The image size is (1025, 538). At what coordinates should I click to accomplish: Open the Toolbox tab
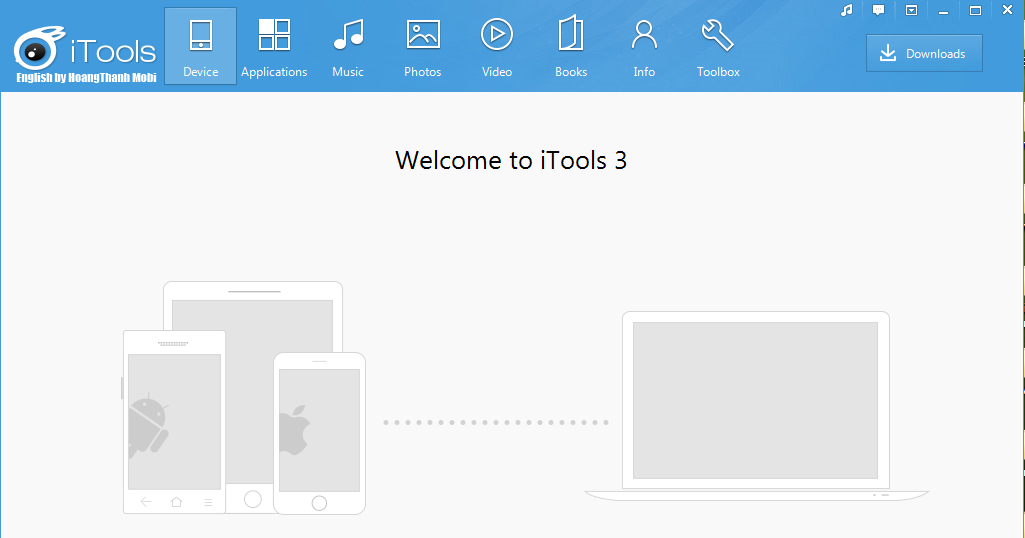click(718, 46)
